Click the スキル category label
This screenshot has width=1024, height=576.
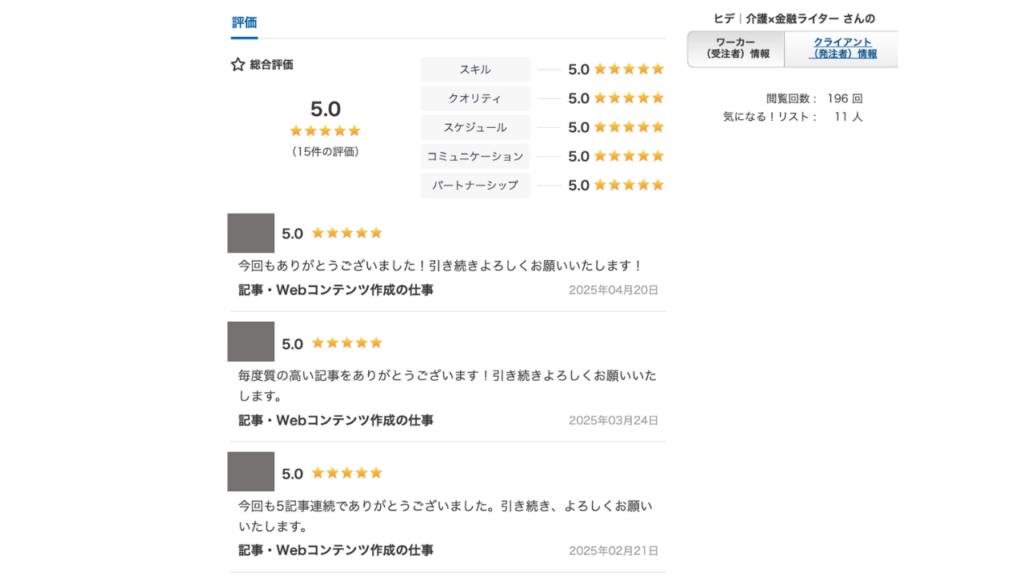475,70
